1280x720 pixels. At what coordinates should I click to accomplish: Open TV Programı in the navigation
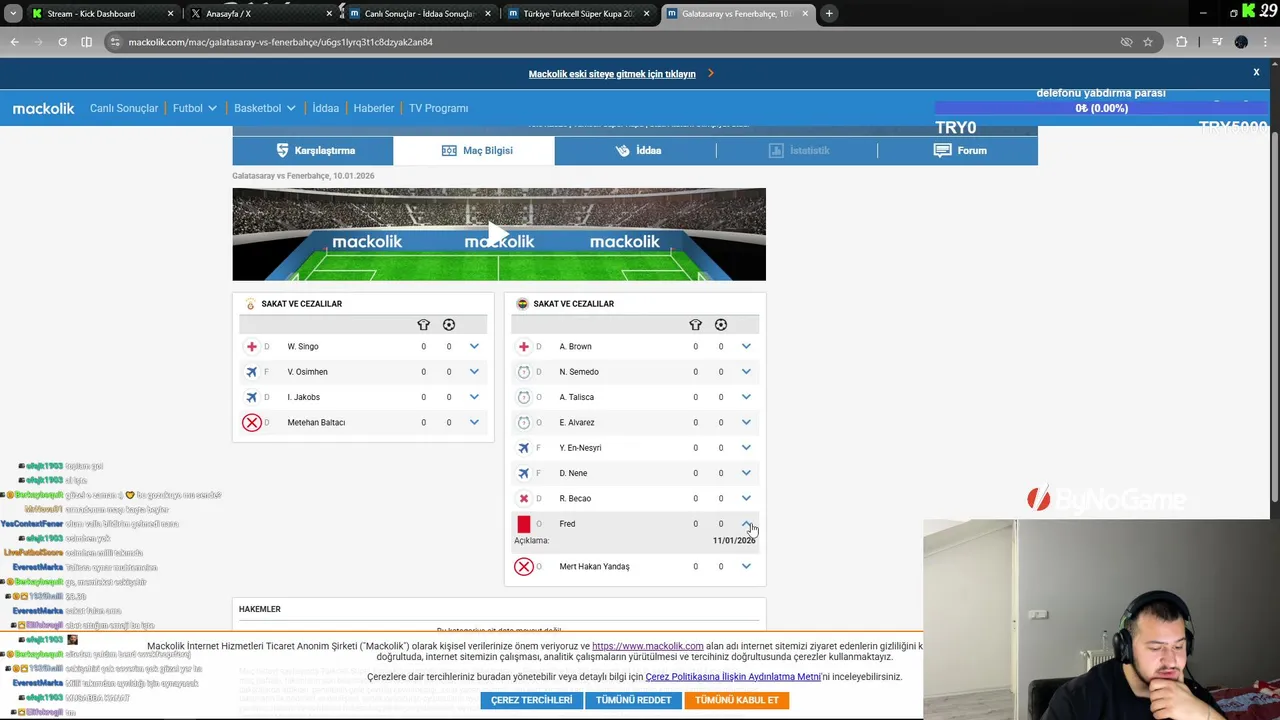pos(438,108)
